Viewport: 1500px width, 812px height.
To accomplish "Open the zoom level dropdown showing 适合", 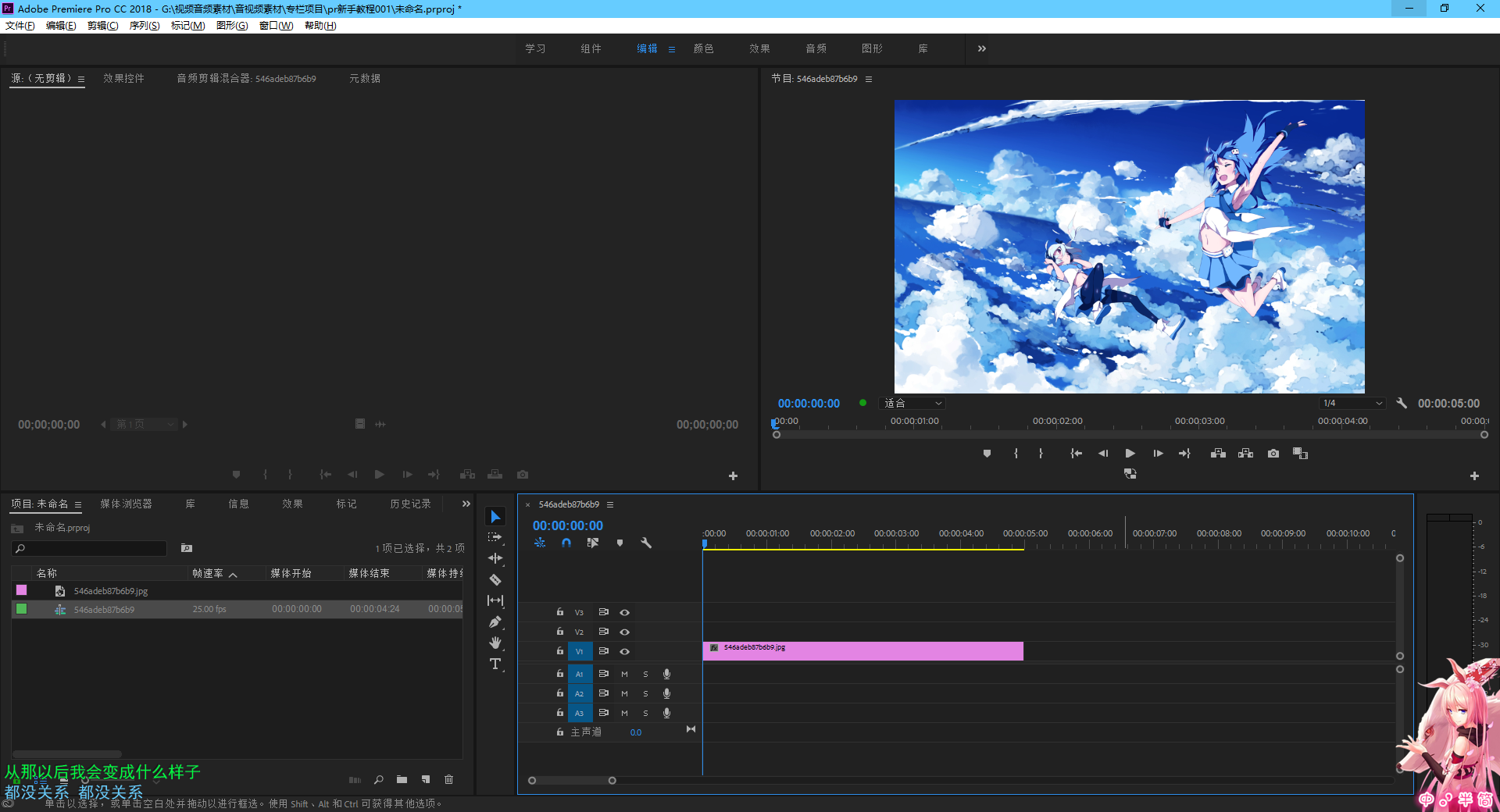I will pos(912,404).
